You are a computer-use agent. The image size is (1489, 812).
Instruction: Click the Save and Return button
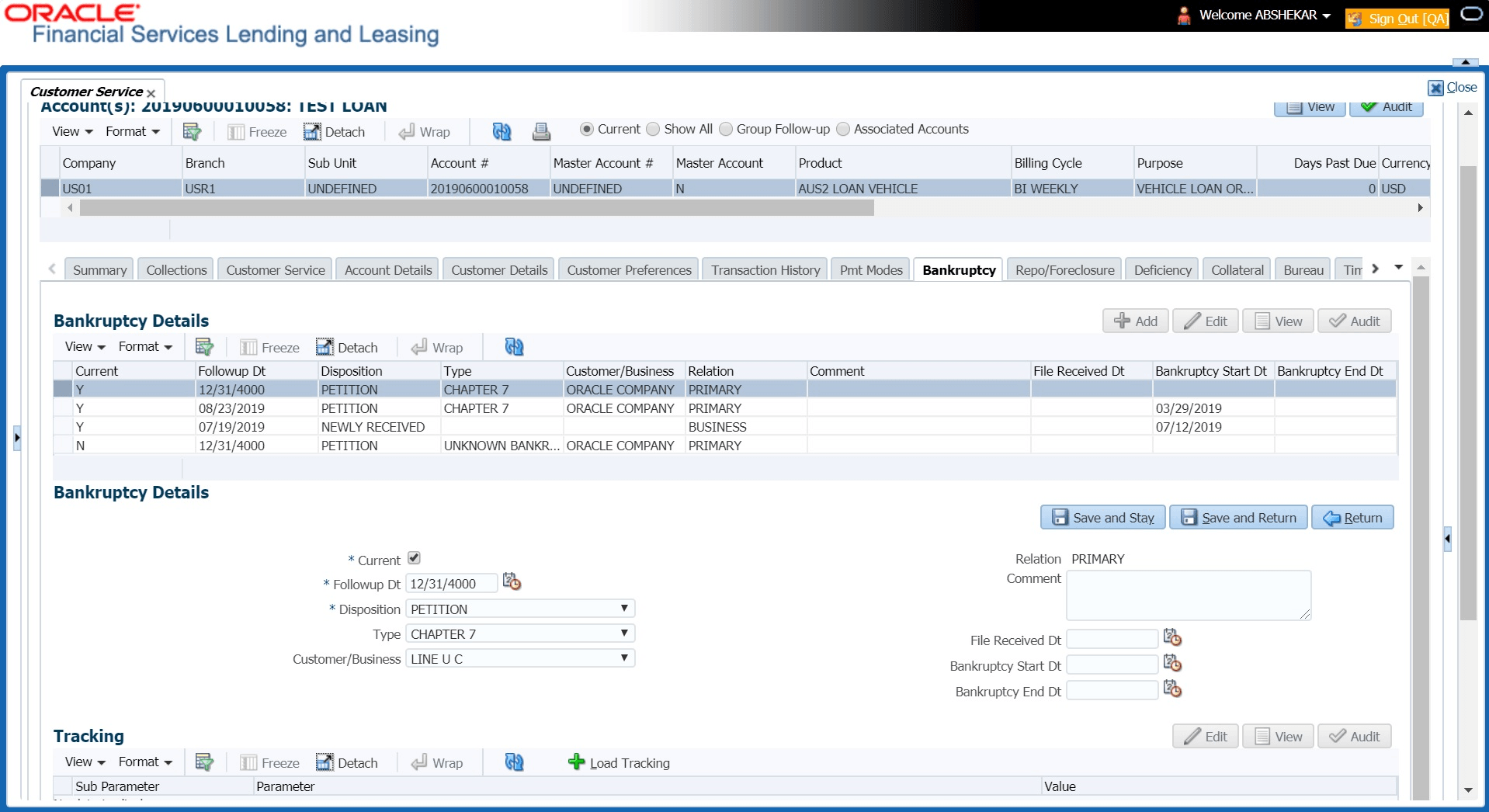click(1238, 517)
